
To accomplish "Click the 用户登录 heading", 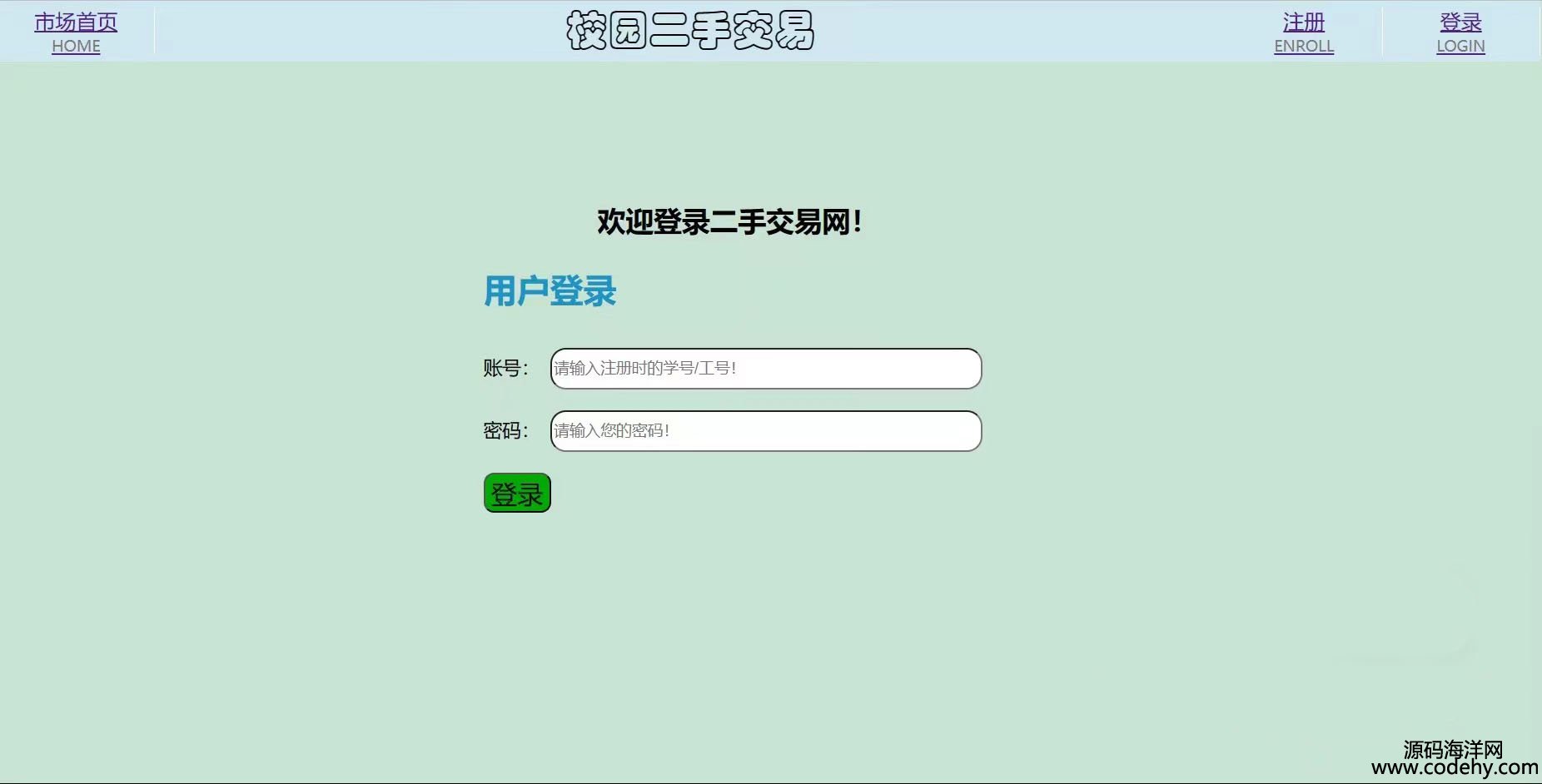I will (550, 291).
